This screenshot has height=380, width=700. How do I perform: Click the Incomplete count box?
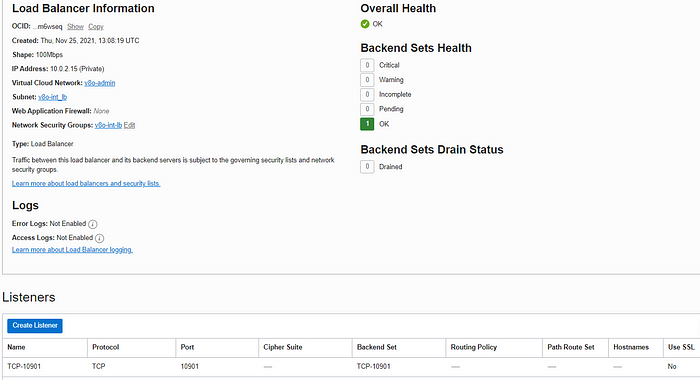(x=367, y=95)
